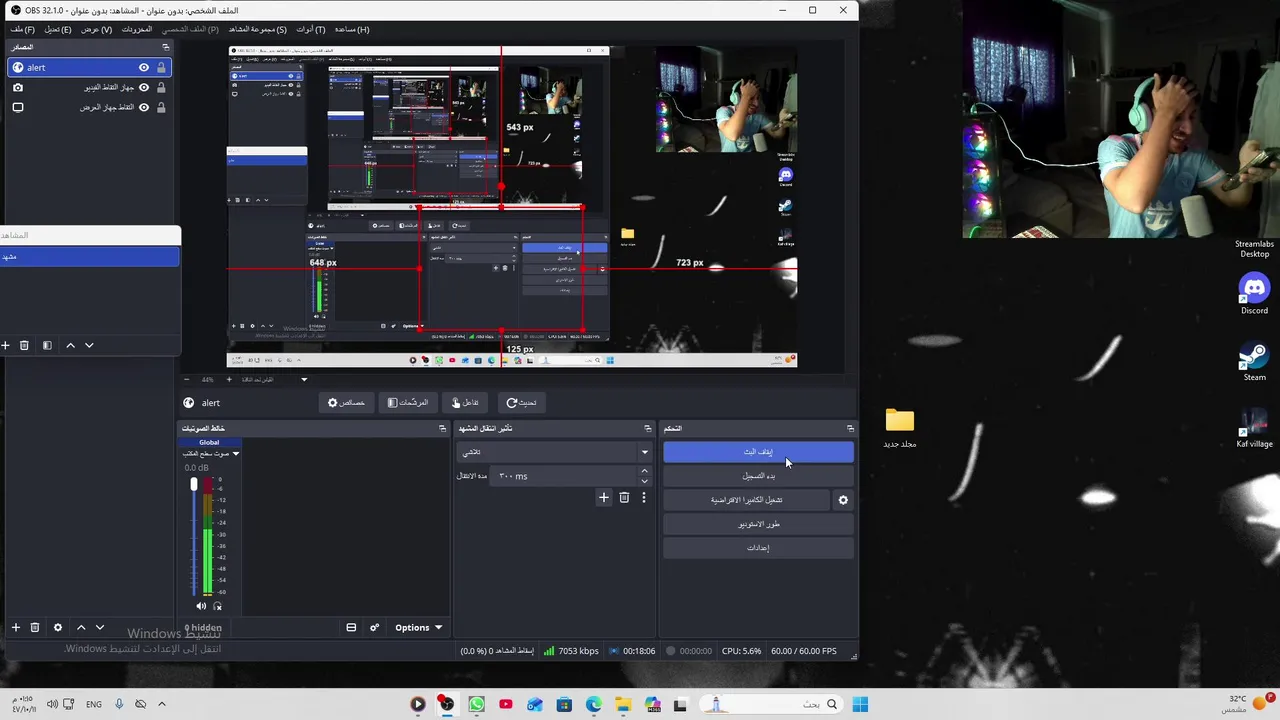The width and height of the screenshot is (1280, 720).
Task: Open the mixer Options dropdown
Action: tap(418, 627)
